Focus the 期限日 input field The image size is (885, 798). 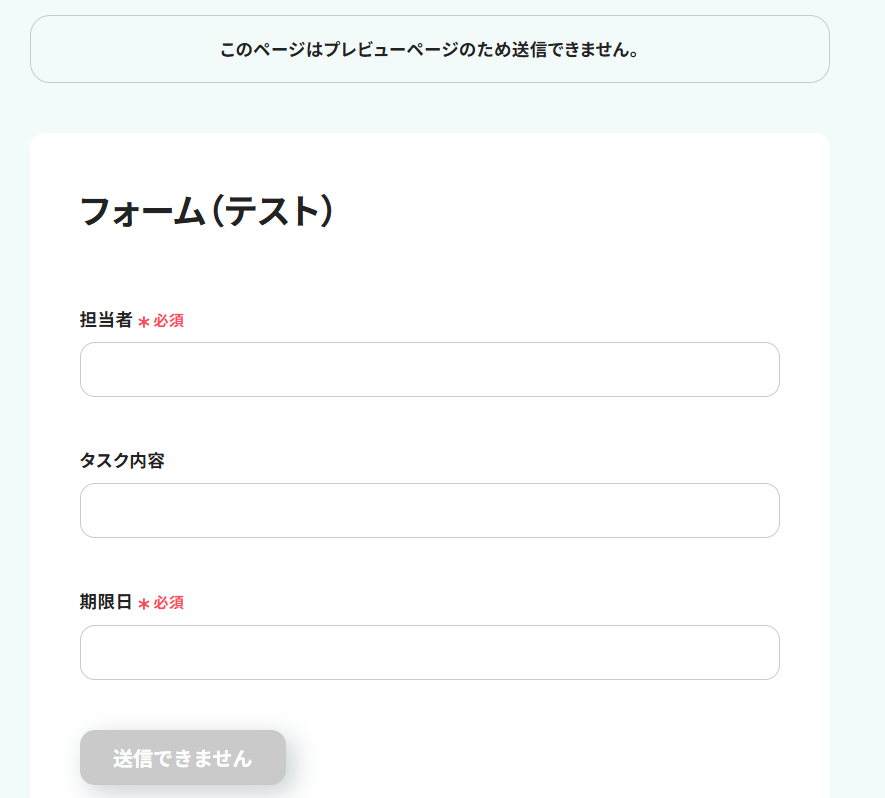(429, 653)
